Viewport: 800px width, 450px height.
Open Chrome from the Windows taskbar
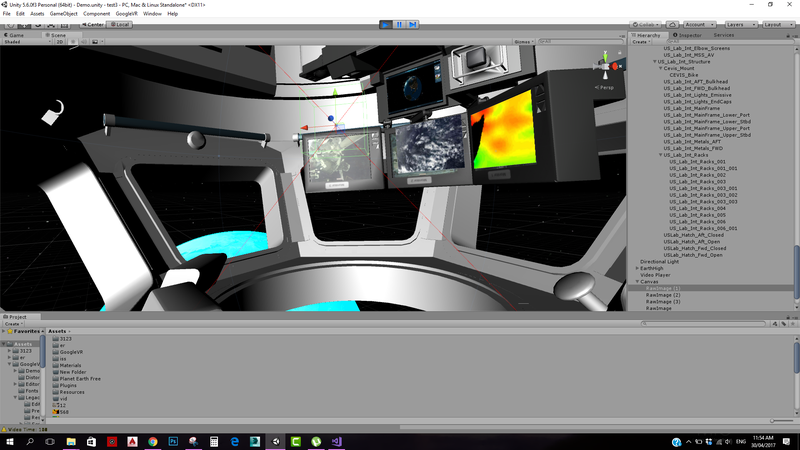point(152,441)
